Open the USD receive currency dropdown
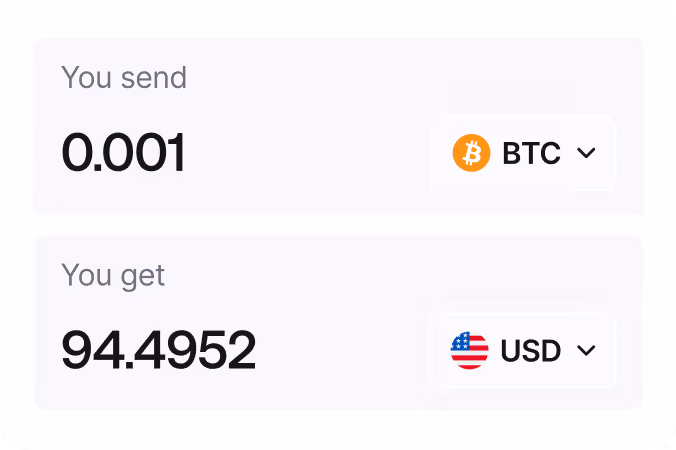The height and width of the screenshot is (450, 676). [524, 351]
